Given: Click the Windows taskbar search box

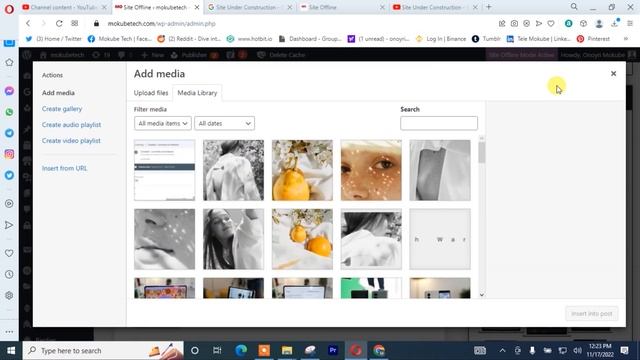Looking at the screenshot, I should tap(103, 350).
